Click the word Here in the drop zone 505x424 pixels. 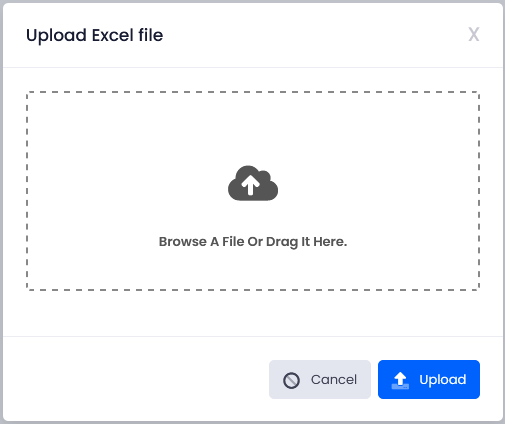(329, 242)
